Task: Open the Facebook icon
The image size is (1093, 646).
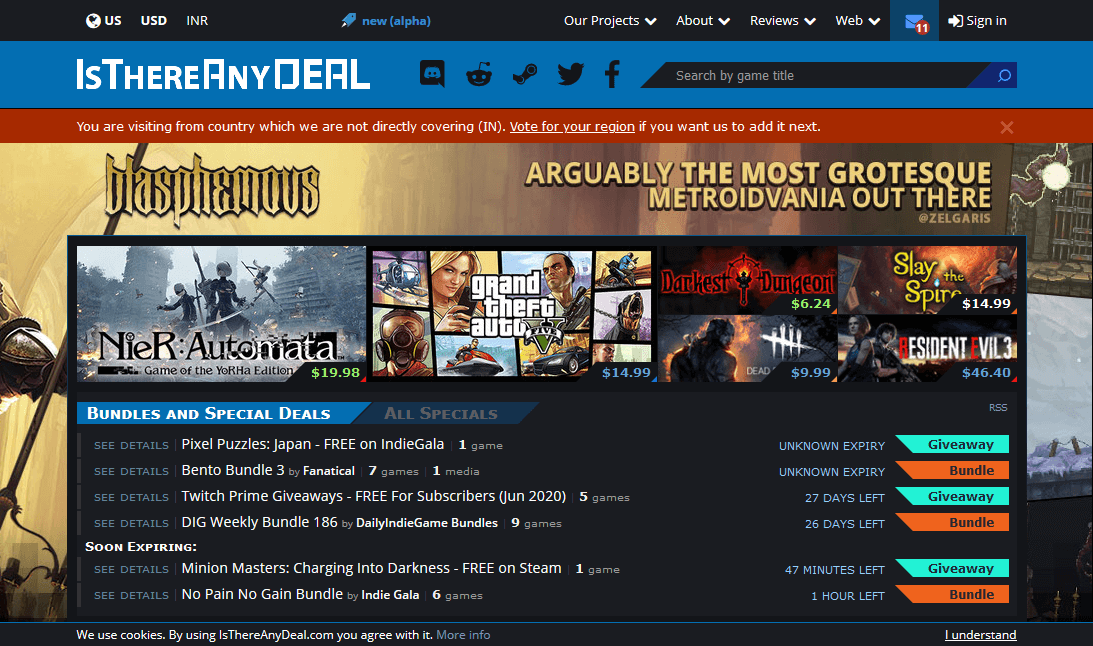Action: coord(612,74)
